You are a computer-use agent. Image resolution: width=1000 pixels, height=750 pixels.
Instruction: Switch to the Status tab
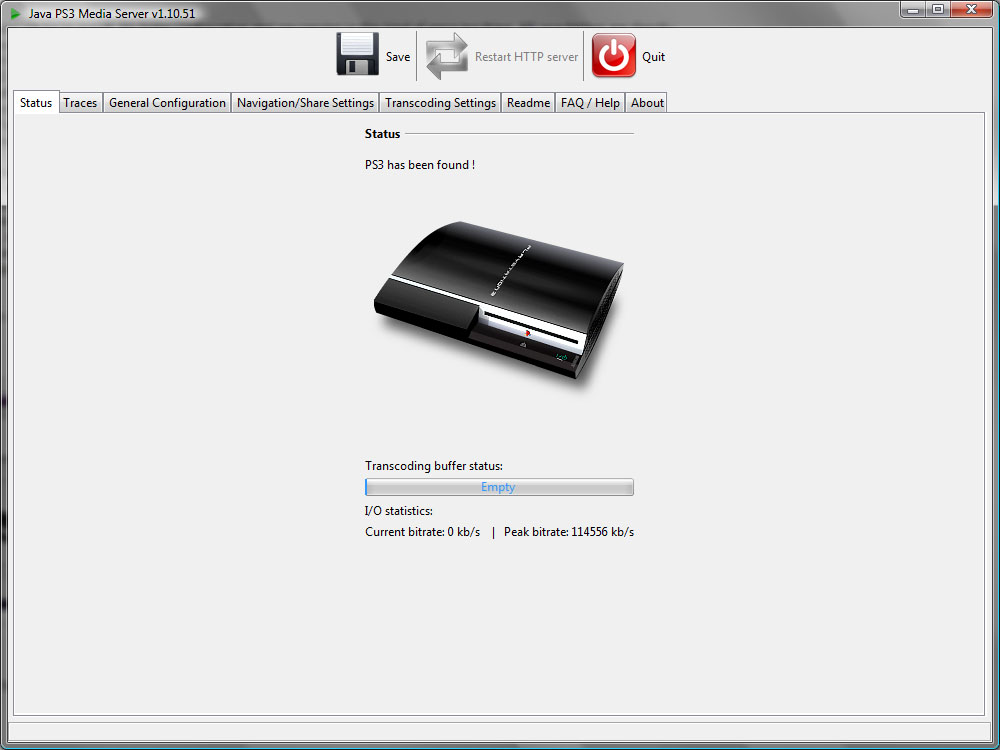tap(36, 102)
